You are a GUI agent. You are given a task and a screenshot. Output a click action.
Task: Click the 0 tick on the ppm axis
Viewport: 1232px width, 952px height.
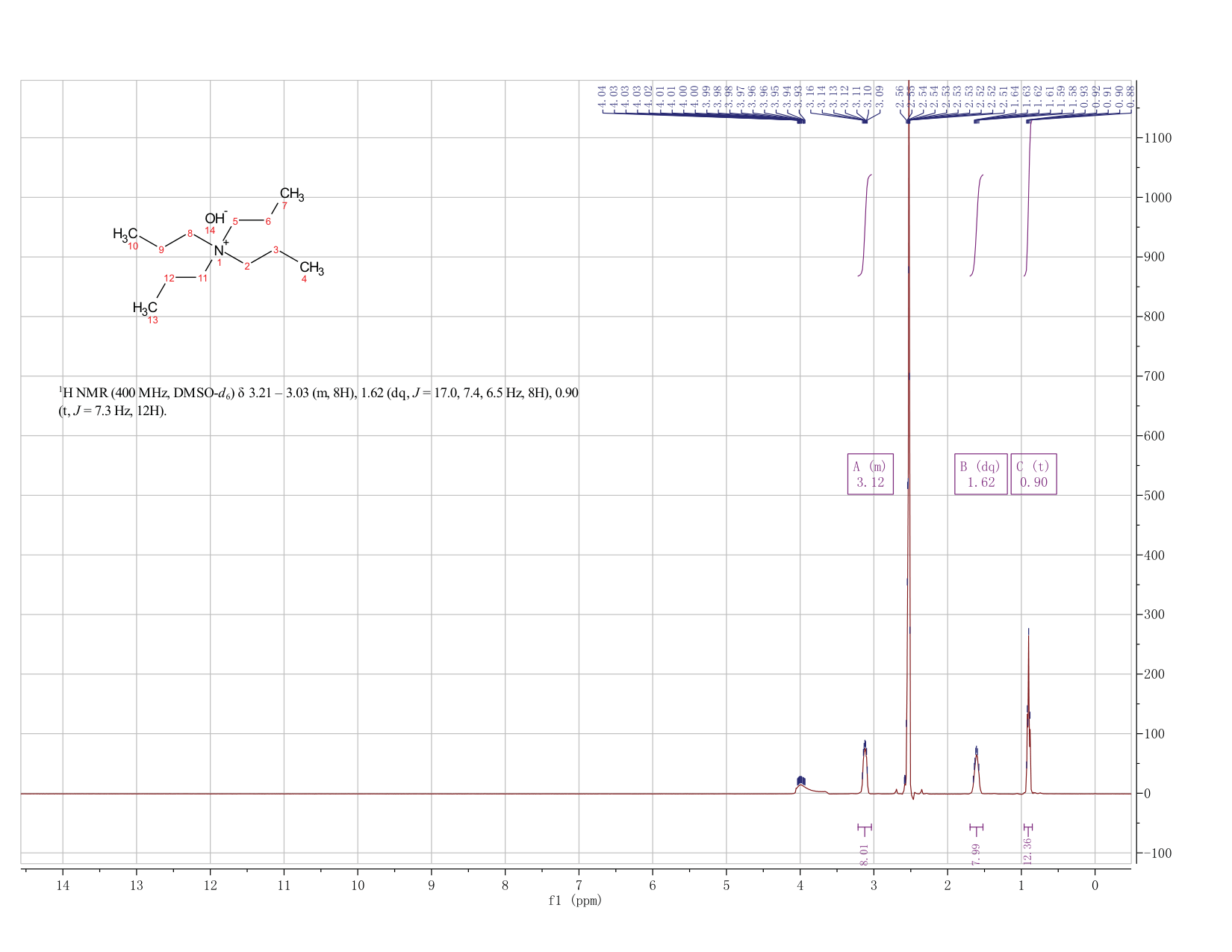coord(1095,885)
